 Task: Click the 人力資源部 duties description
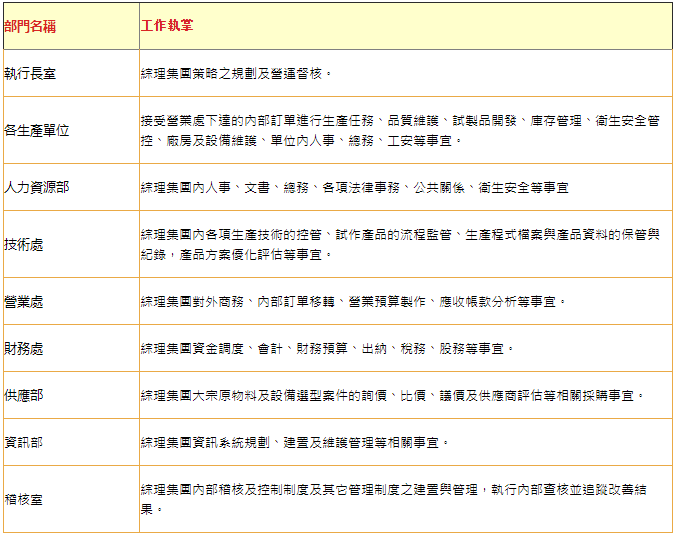(x=354, y=187)
